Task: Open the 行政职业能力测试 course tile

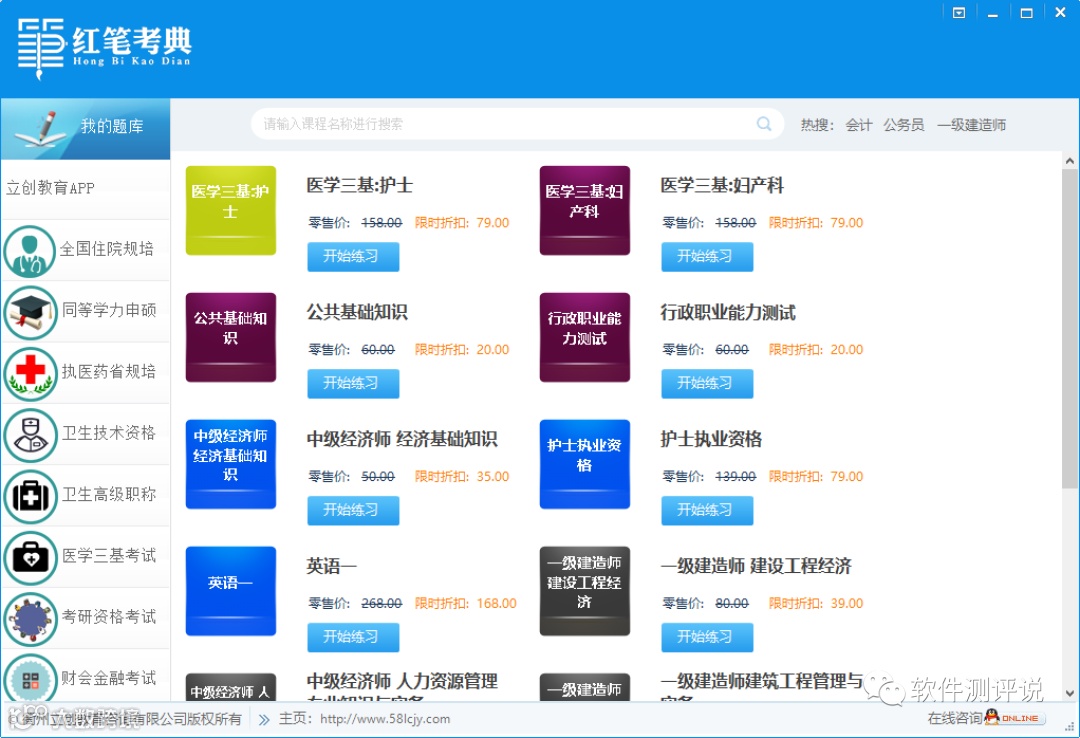Action: (x=585, y=337)
